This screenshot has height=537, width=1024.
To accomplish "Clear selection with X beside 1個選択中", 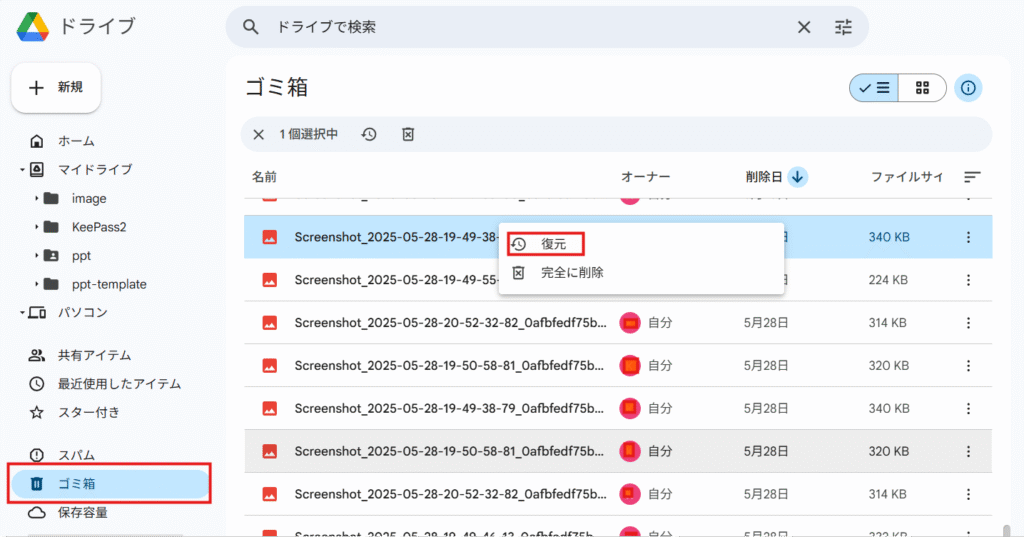I will (259, 135).
